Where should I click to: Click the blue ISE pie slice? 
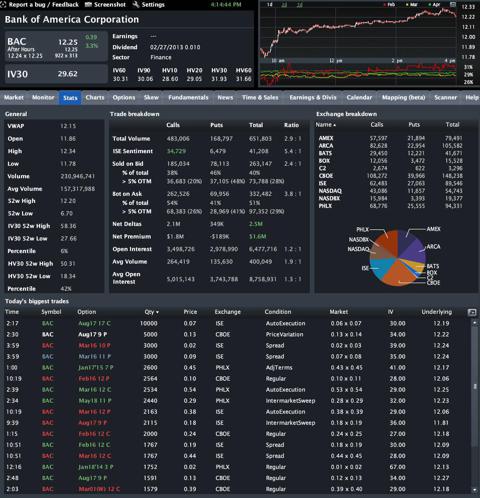pos(380,267)
